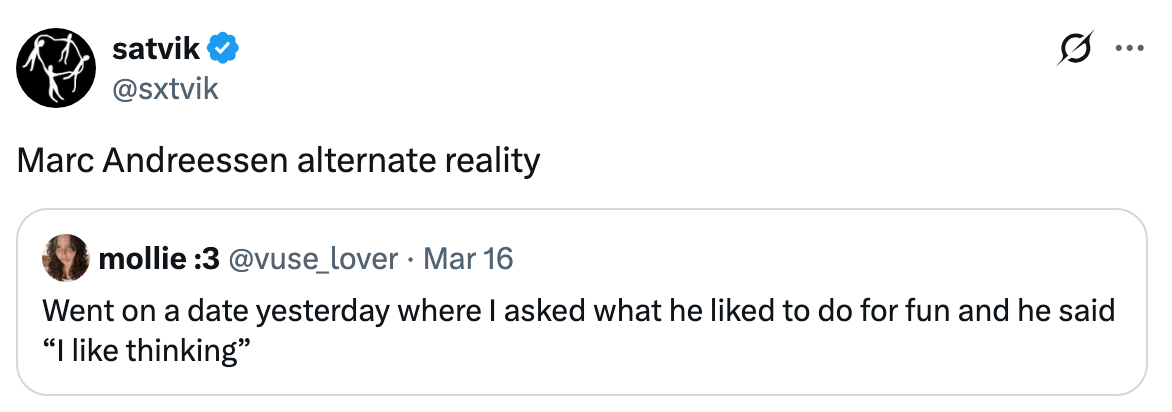Click the Mar 16 timestamp
Screen dimensions: 1172x412
[468, 259]
